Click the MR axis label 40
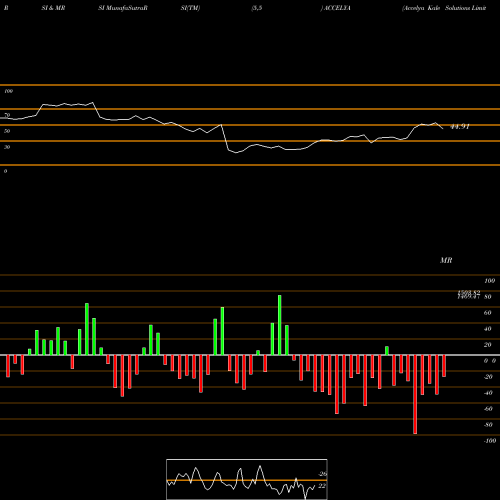 pos(487,329)
